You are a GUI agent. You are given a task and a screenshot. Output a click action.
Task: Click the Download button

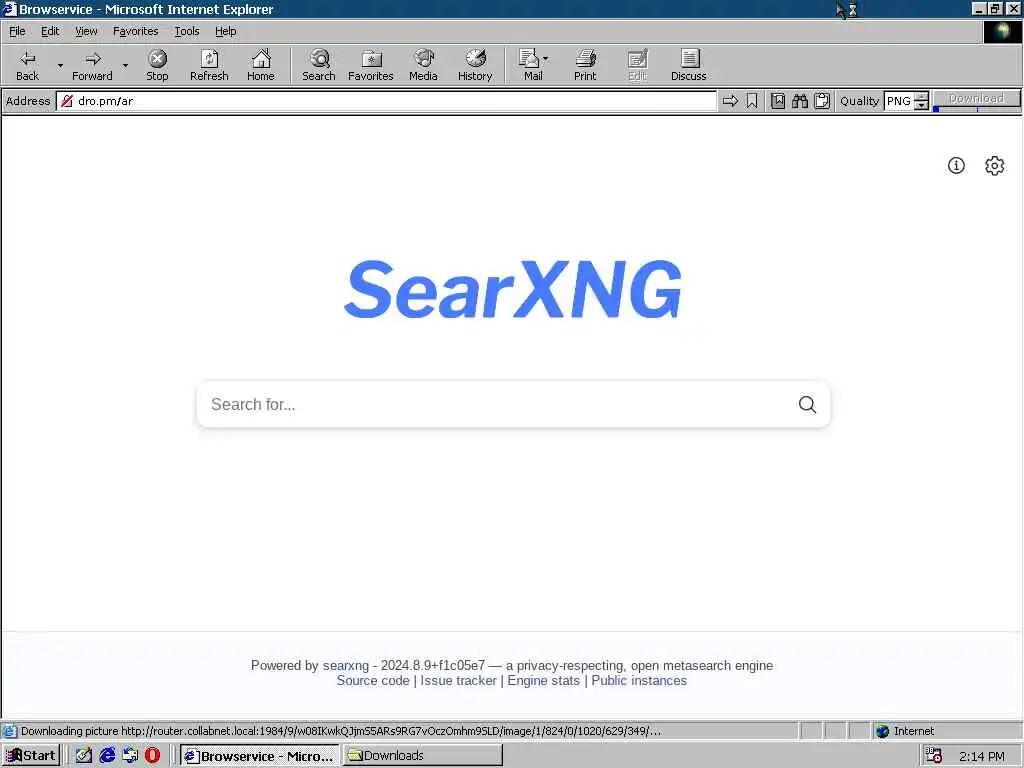[976, 98]
